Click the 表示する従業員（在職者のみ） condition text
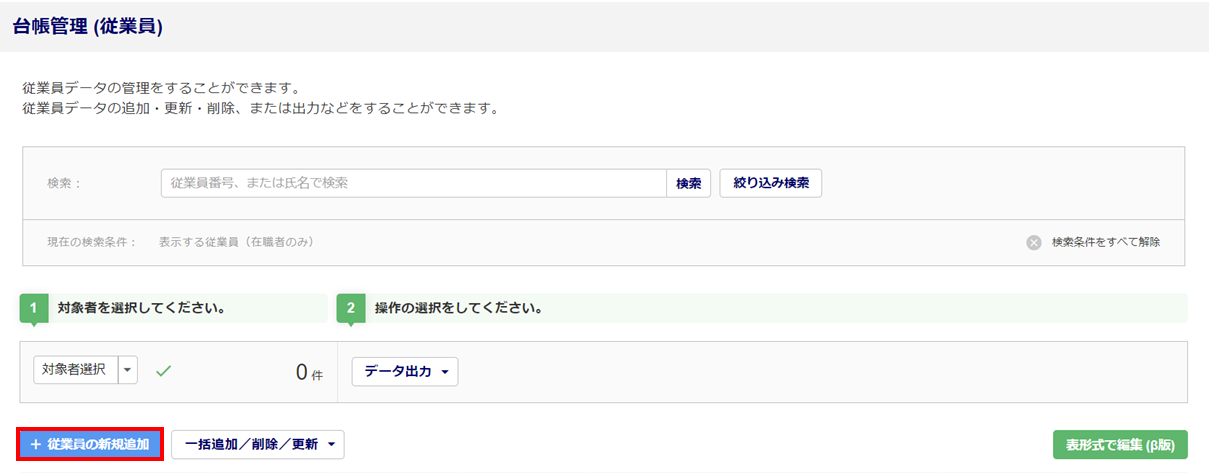 click(236, 242)
